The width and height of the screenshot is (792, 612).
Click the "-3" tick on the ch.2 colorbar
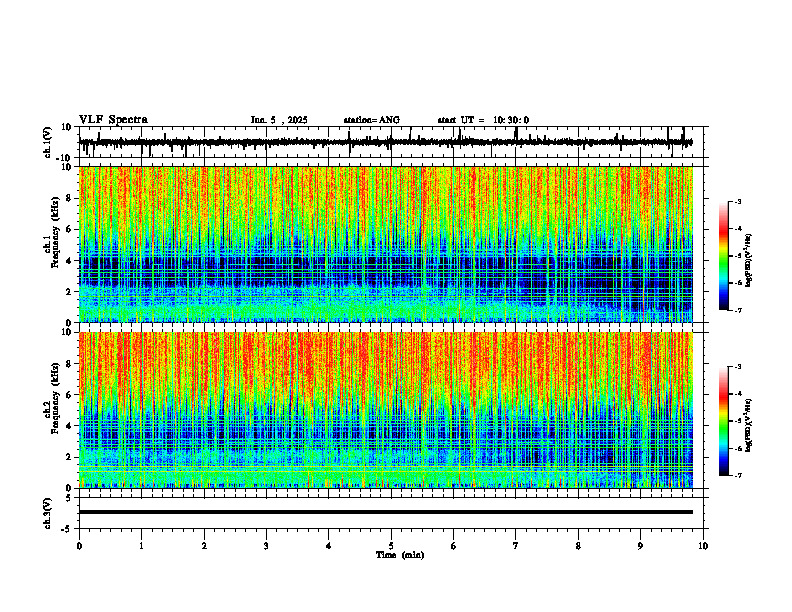pyautogui.click(x=738, y=367)
